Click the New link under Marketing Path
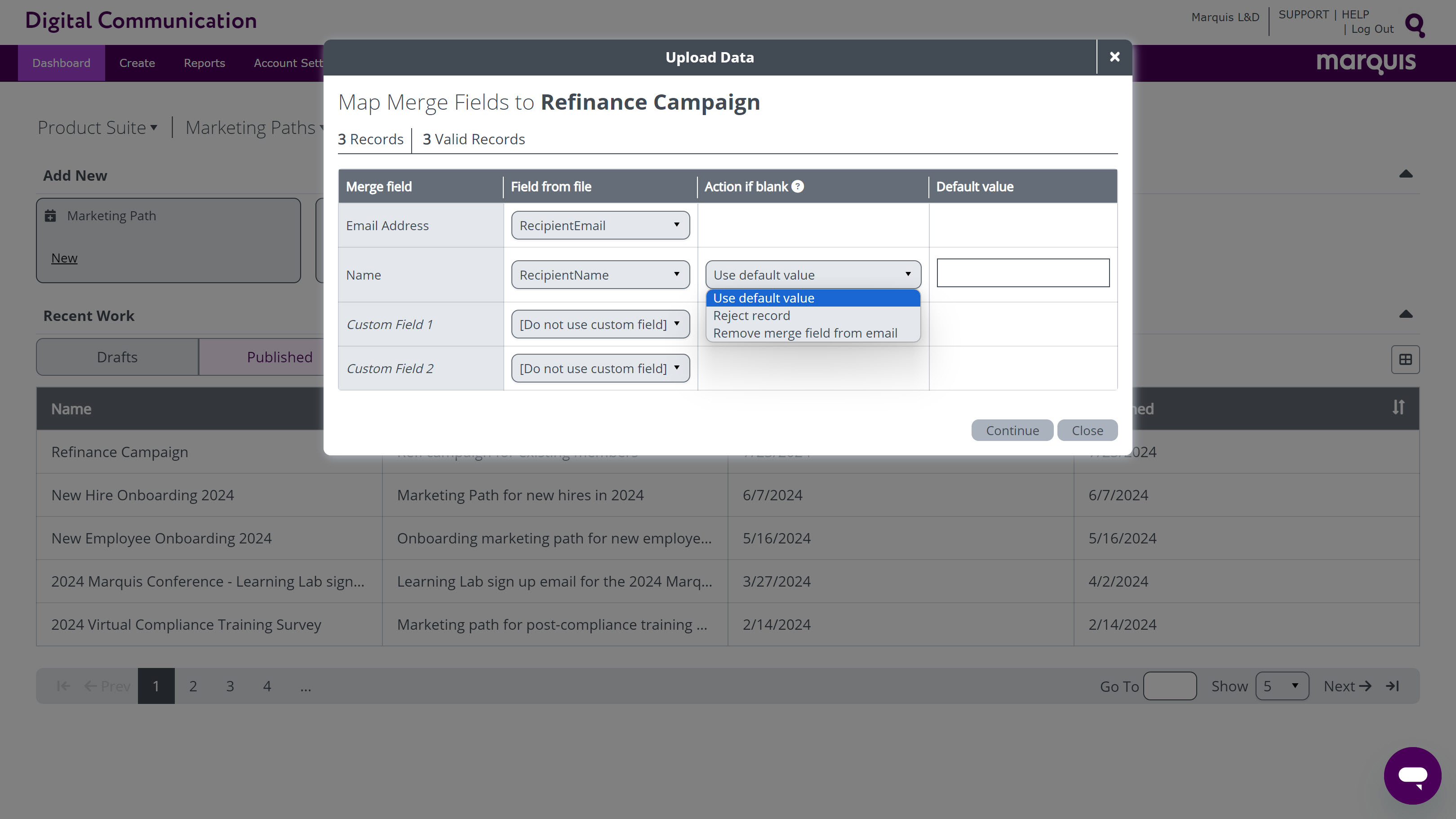This screenshot has width=1456, height=819. (x=64, y=258)
